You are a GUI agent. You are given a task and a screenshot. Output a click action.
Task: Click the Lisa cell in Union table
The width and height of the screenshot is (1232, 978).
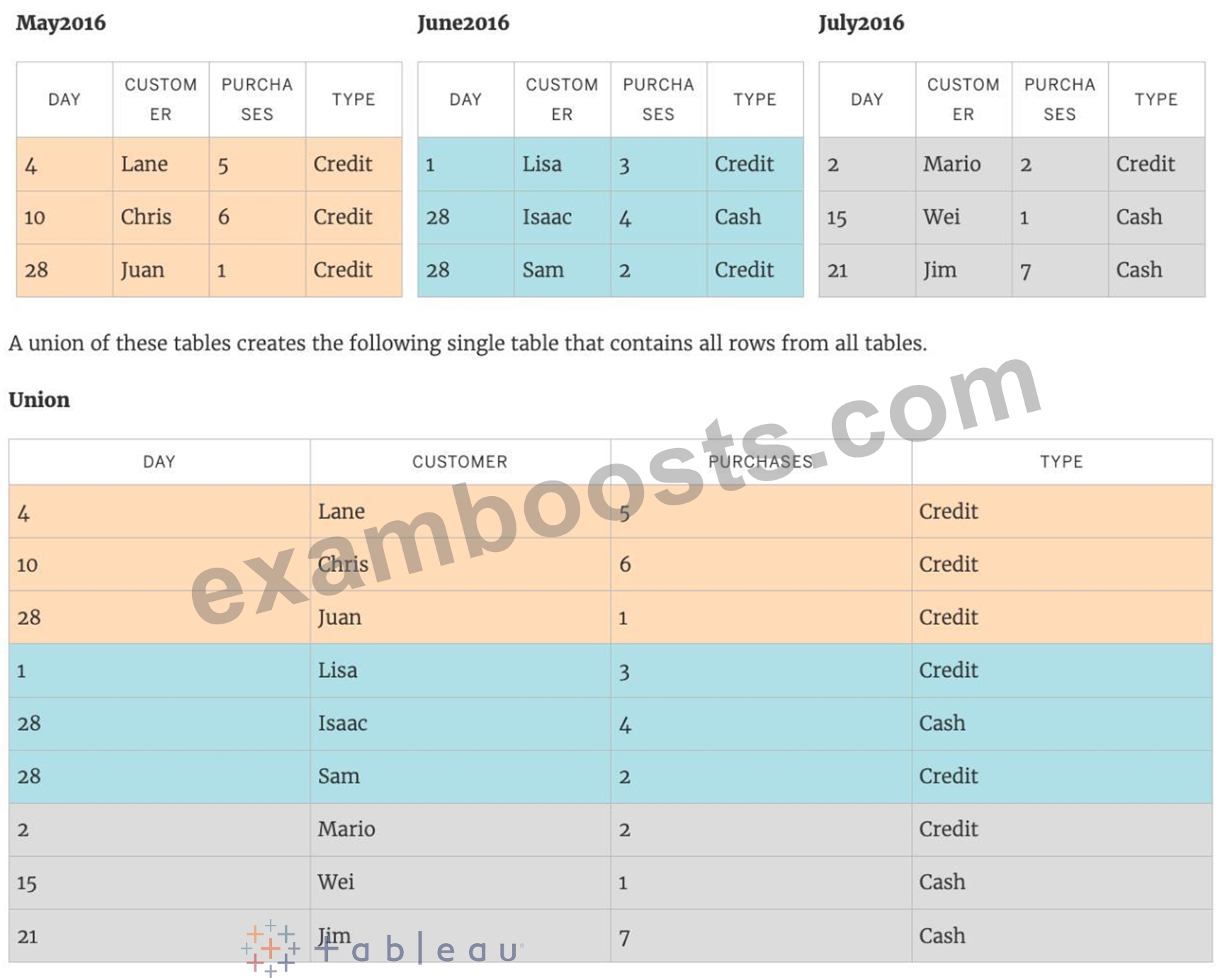pyautogui.click(x=460, y=670)
